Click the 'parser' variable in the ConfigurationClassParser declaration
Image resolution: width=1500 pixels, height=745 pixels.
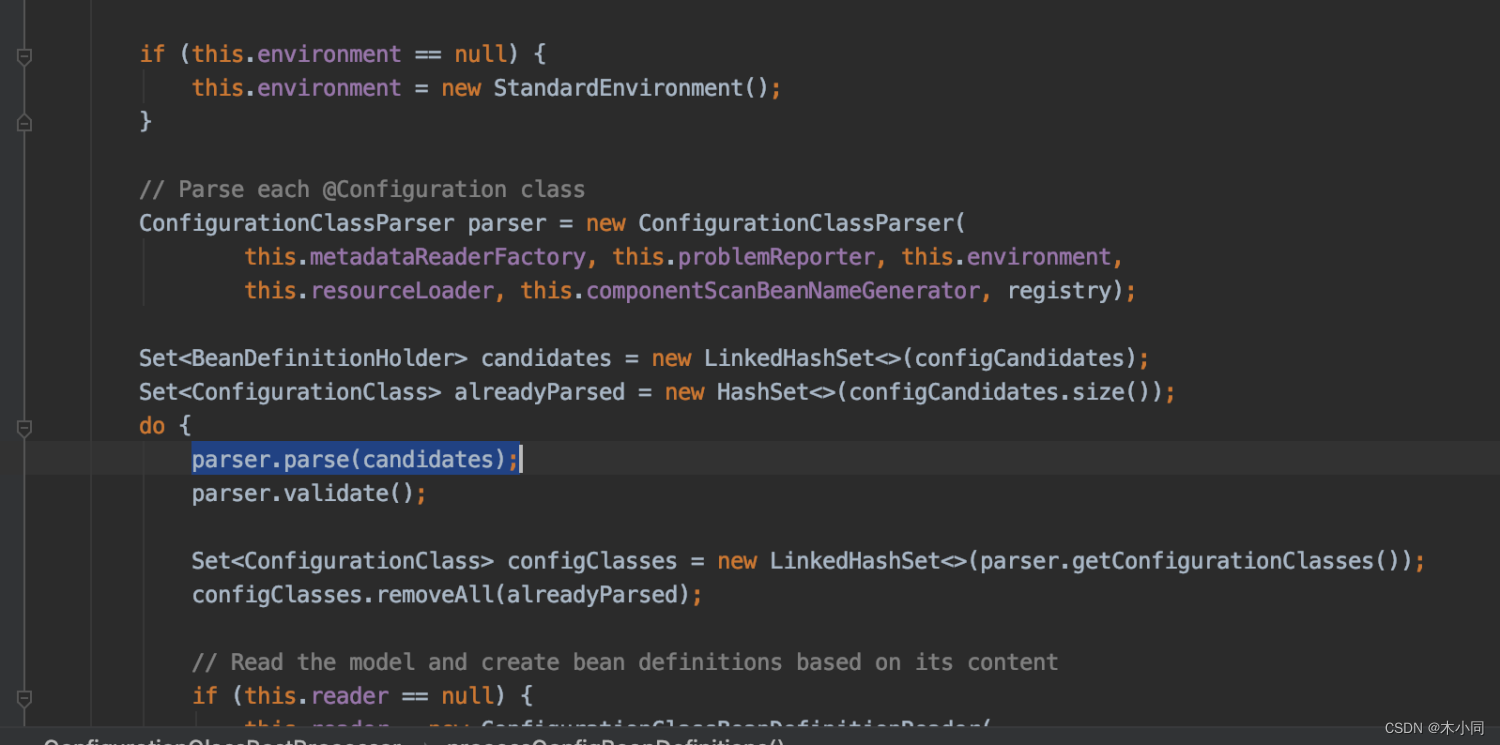(x=507, y=223)
